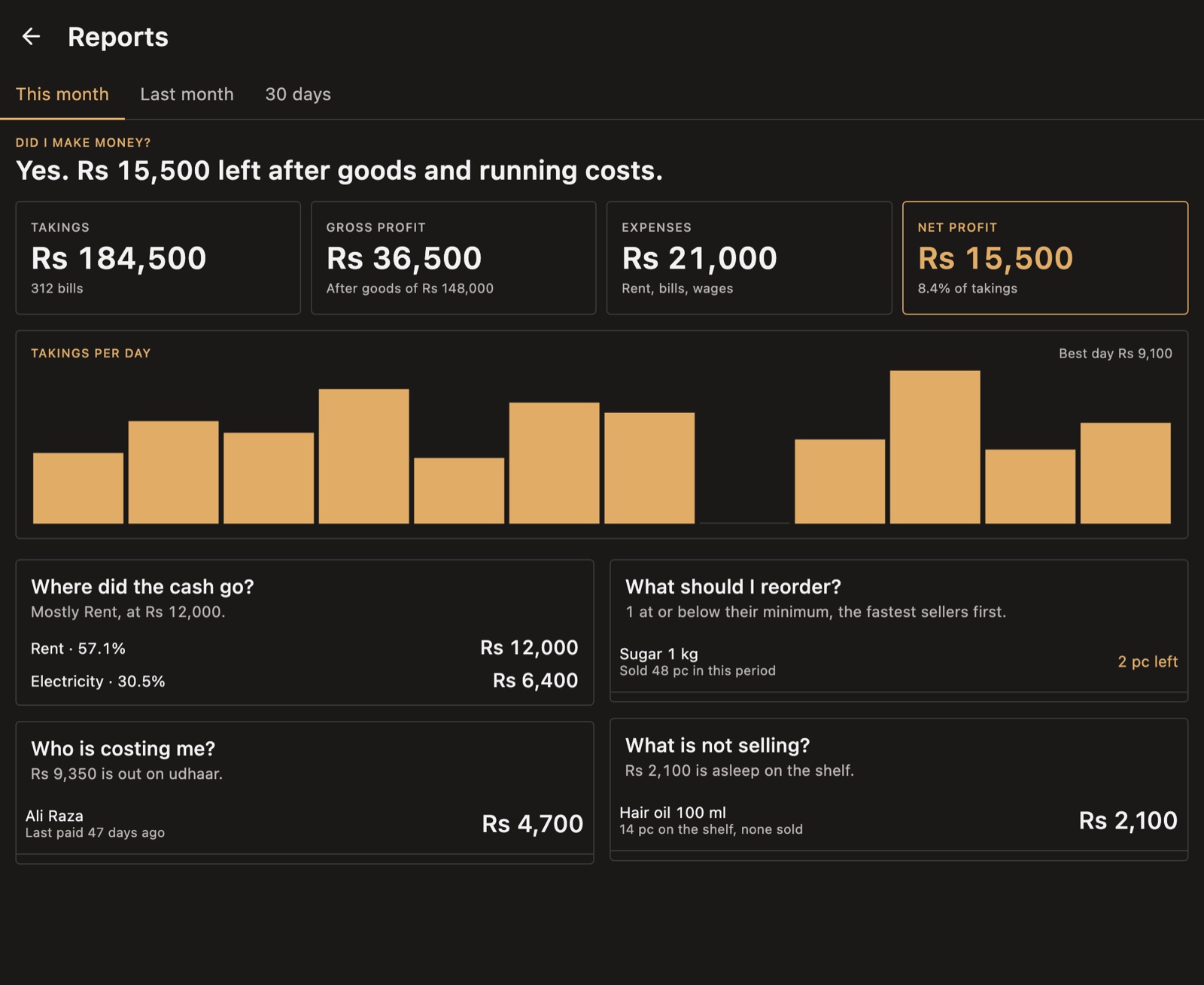Viewport: 1204px width, 985px height.
Task: Click the 'What is not selling?' heading
Action: point(717,746)
